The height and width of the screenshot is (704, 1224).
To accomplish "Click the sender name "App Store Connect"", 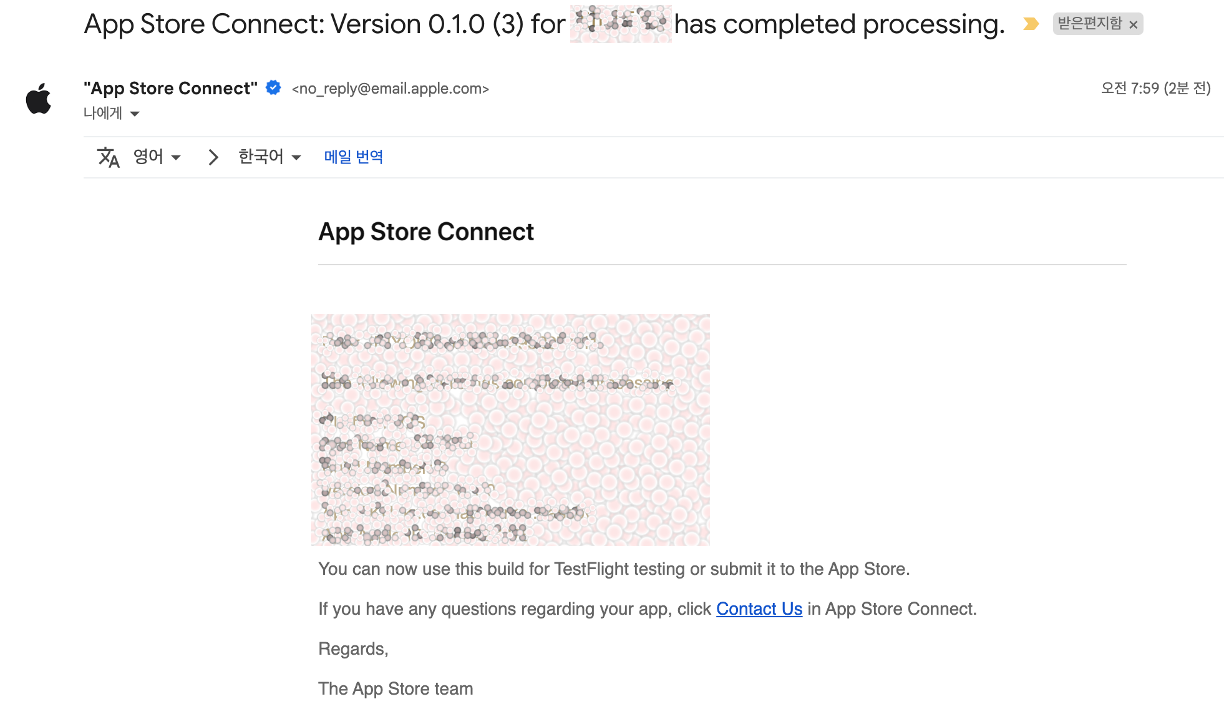I will 171,88.
